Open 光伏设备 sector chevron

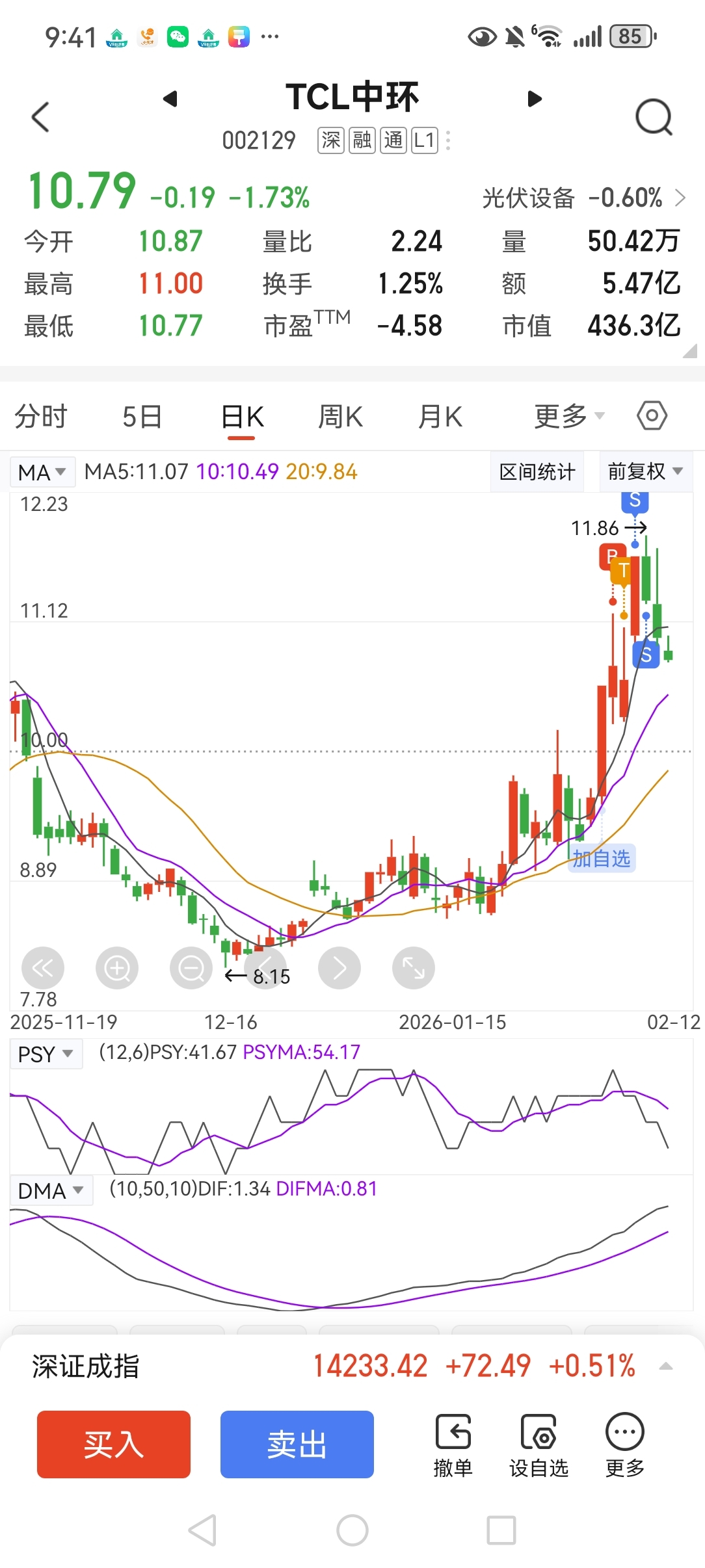tap(680, 198)
